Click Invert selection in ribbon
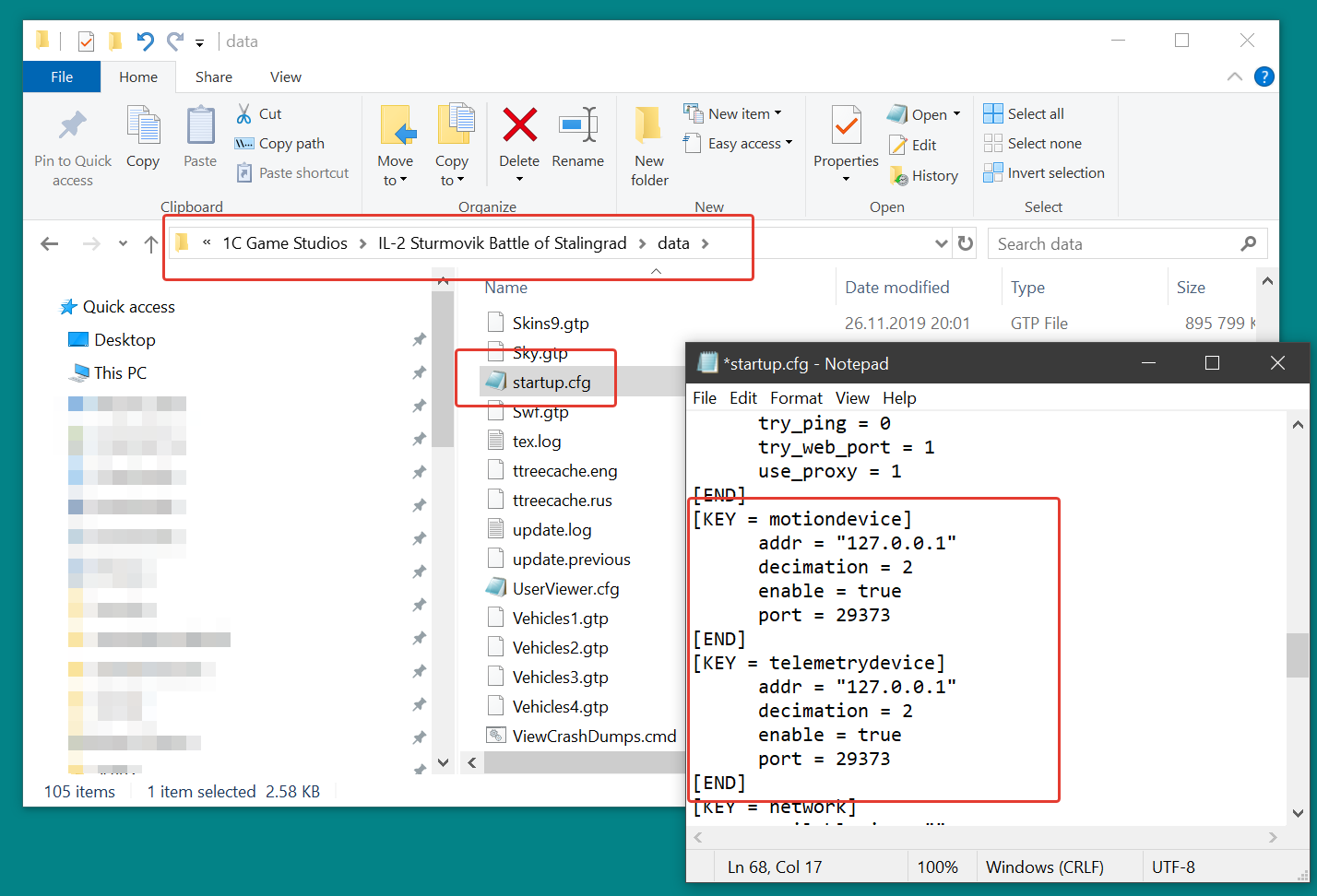 [x=1044, y=172]
